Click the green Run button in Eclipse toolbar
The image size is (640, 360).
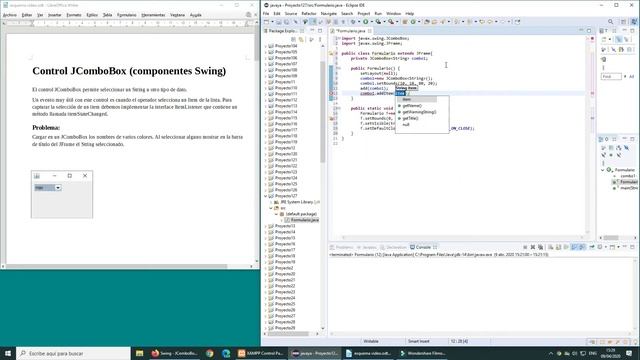(366, 22)
